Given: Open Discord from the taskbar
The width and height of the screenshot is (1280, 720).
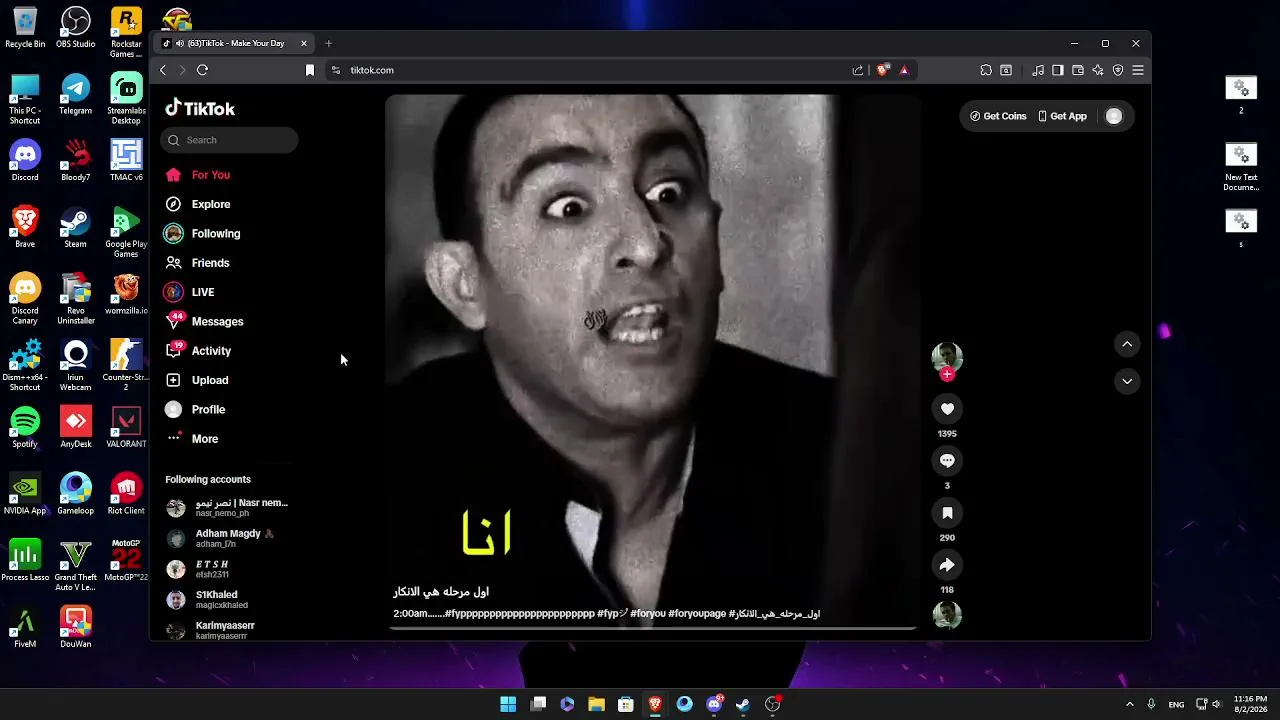Looking at the screenshot, I should [714, 704].
